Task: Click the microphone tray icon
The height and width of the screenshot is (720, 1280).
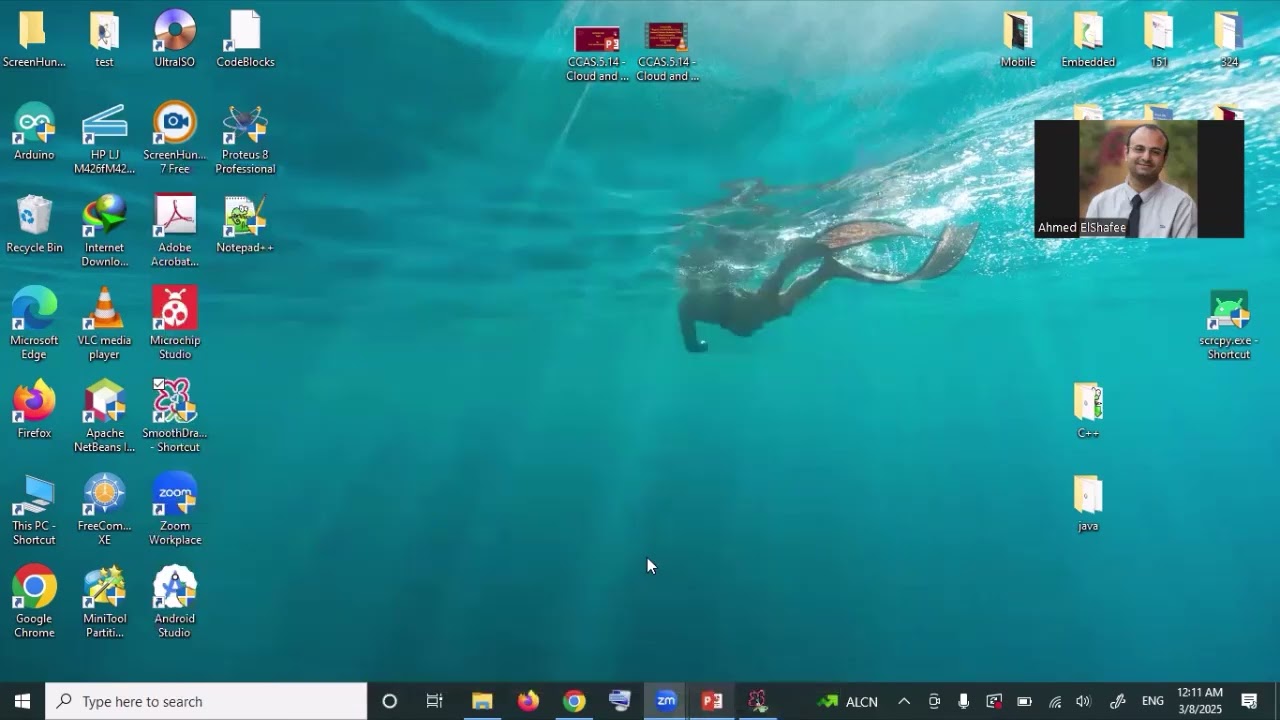Action: tap(963, 701)
